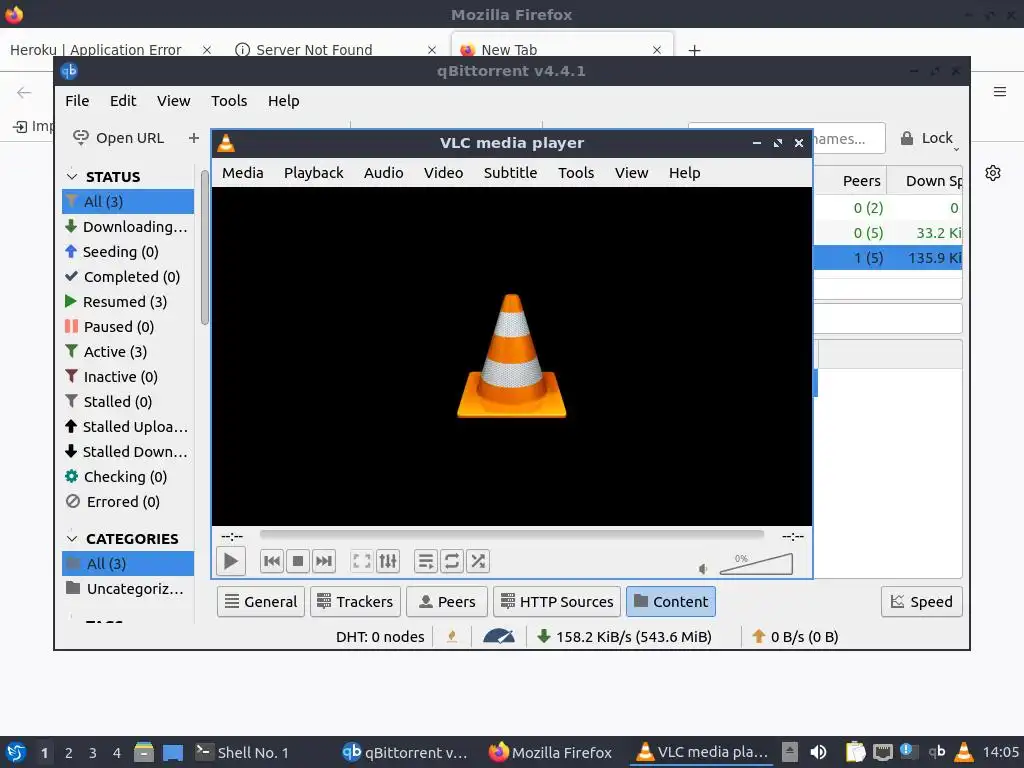
Task: Click upload speed in status bar
Action: click(x=795, y=637)
